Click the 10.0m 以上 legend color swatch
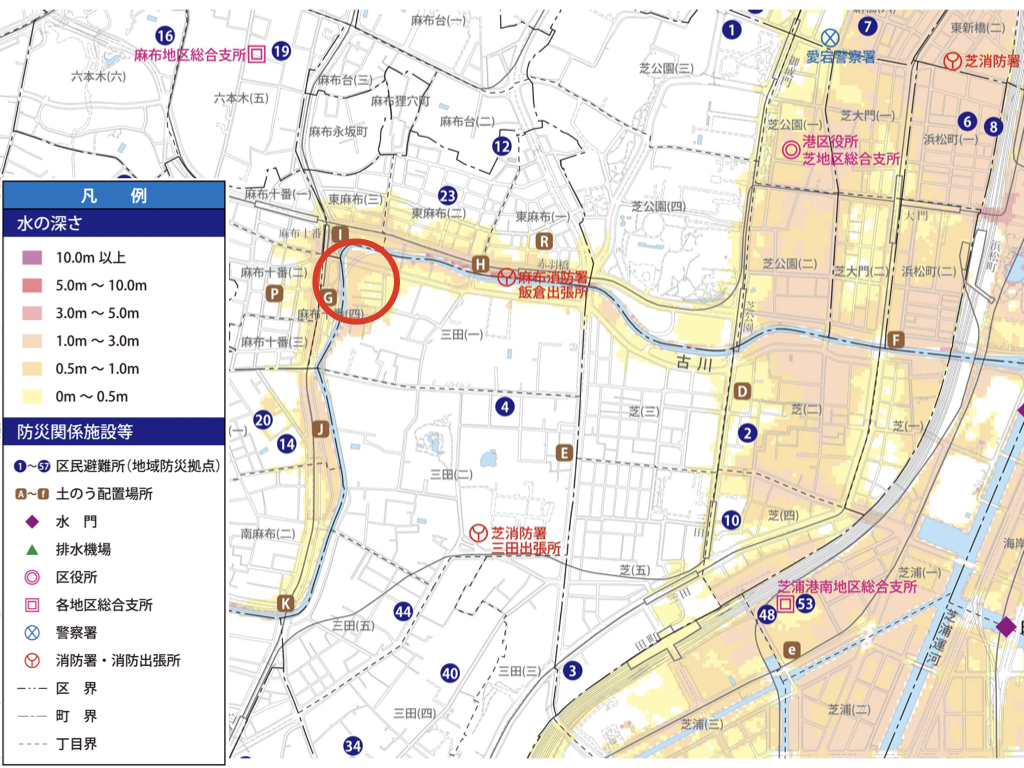Image resolution: width=1024 pixels, height=768 pixels. [32, 258]
